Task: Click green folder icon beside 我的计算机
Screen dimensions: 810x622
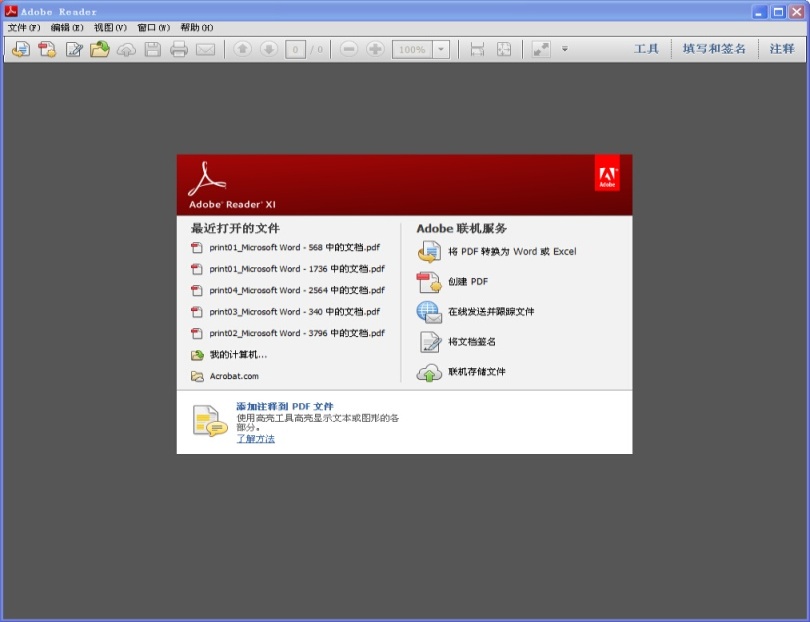Action: click(x=197, y=355)
